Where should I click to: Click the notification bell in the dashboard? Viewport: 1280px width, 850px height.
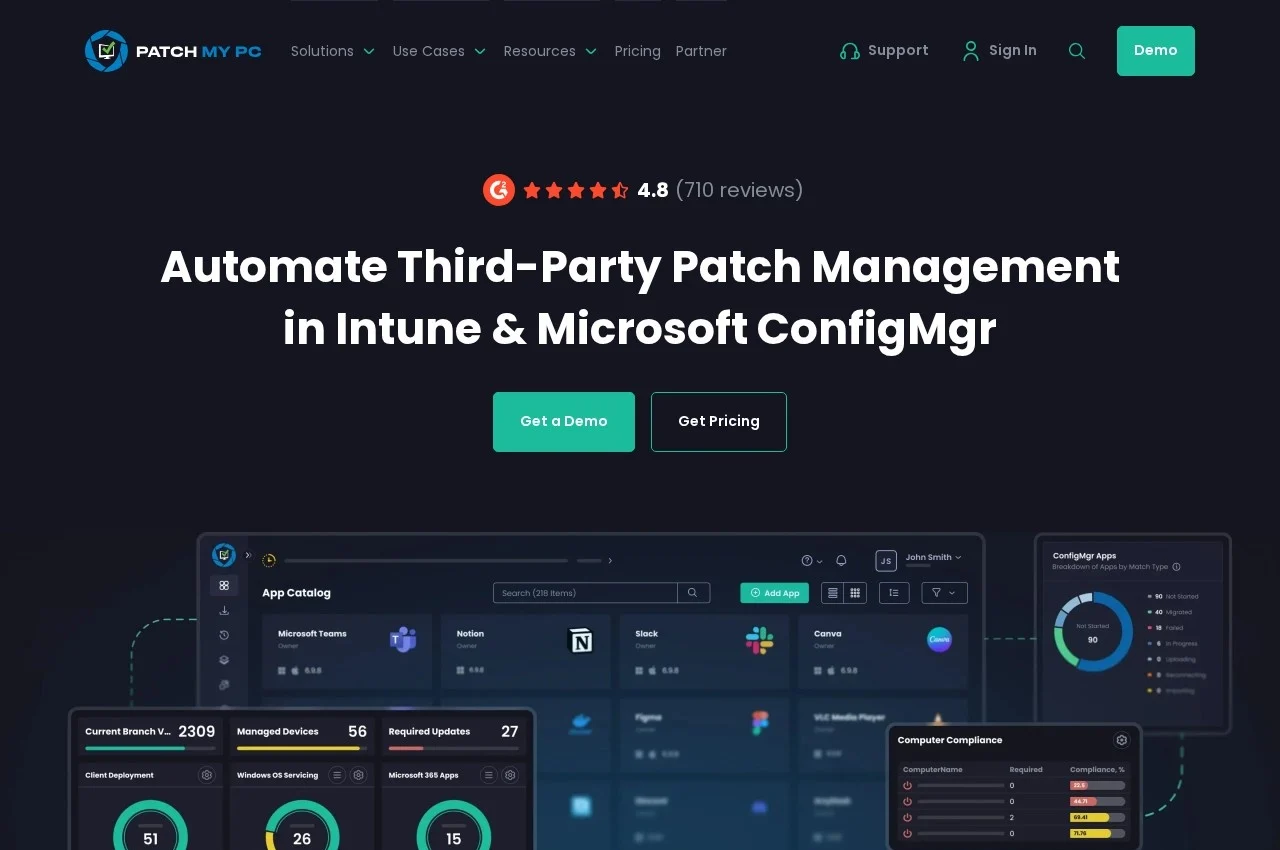click(x=841, y=560)
